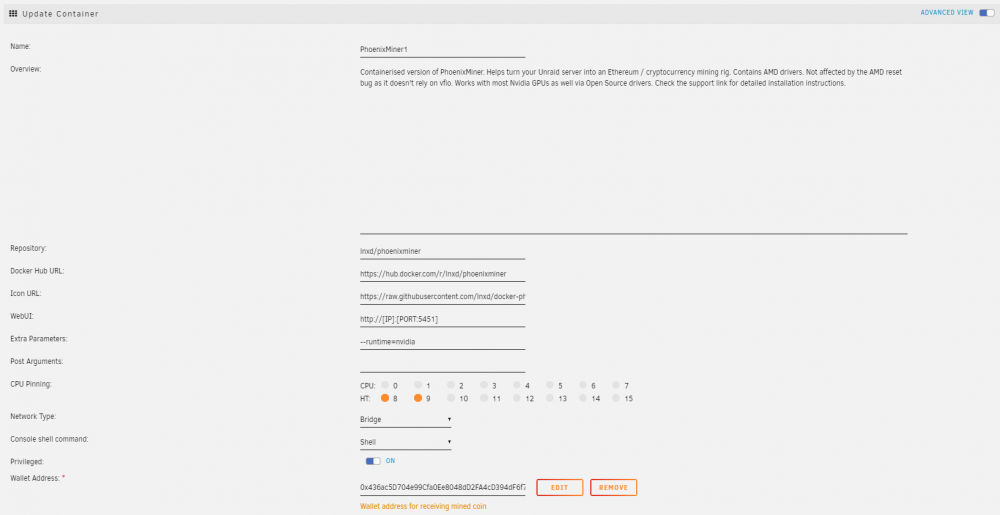
Task: Click the Icon URL input field
Action: pos(443,296)
